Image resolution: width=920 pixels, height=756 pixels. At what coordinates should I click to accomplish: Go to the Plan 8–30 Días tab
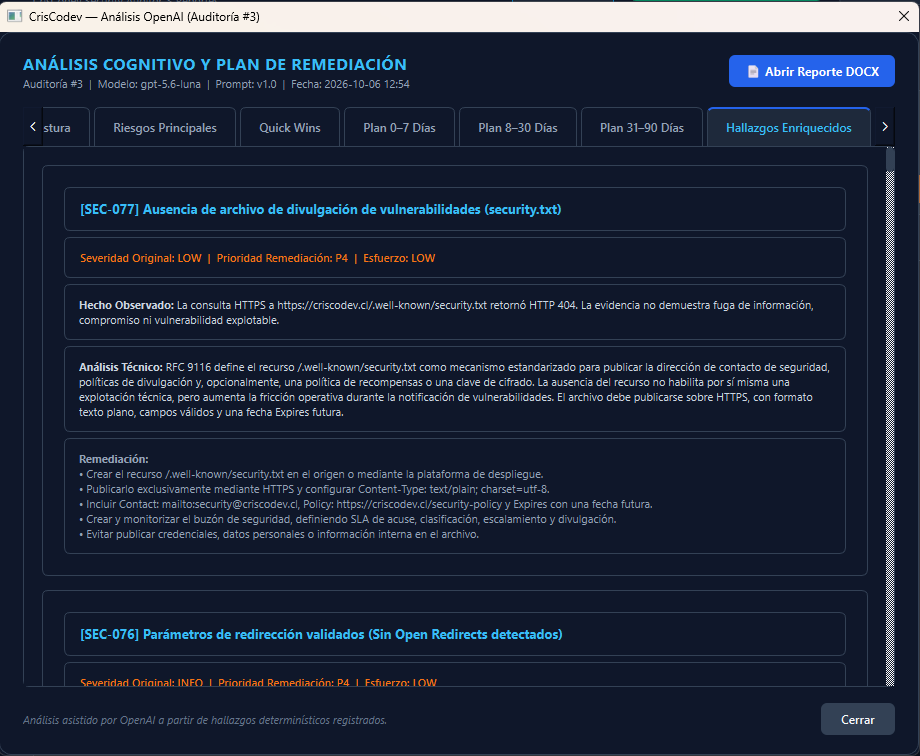[518, 127]
